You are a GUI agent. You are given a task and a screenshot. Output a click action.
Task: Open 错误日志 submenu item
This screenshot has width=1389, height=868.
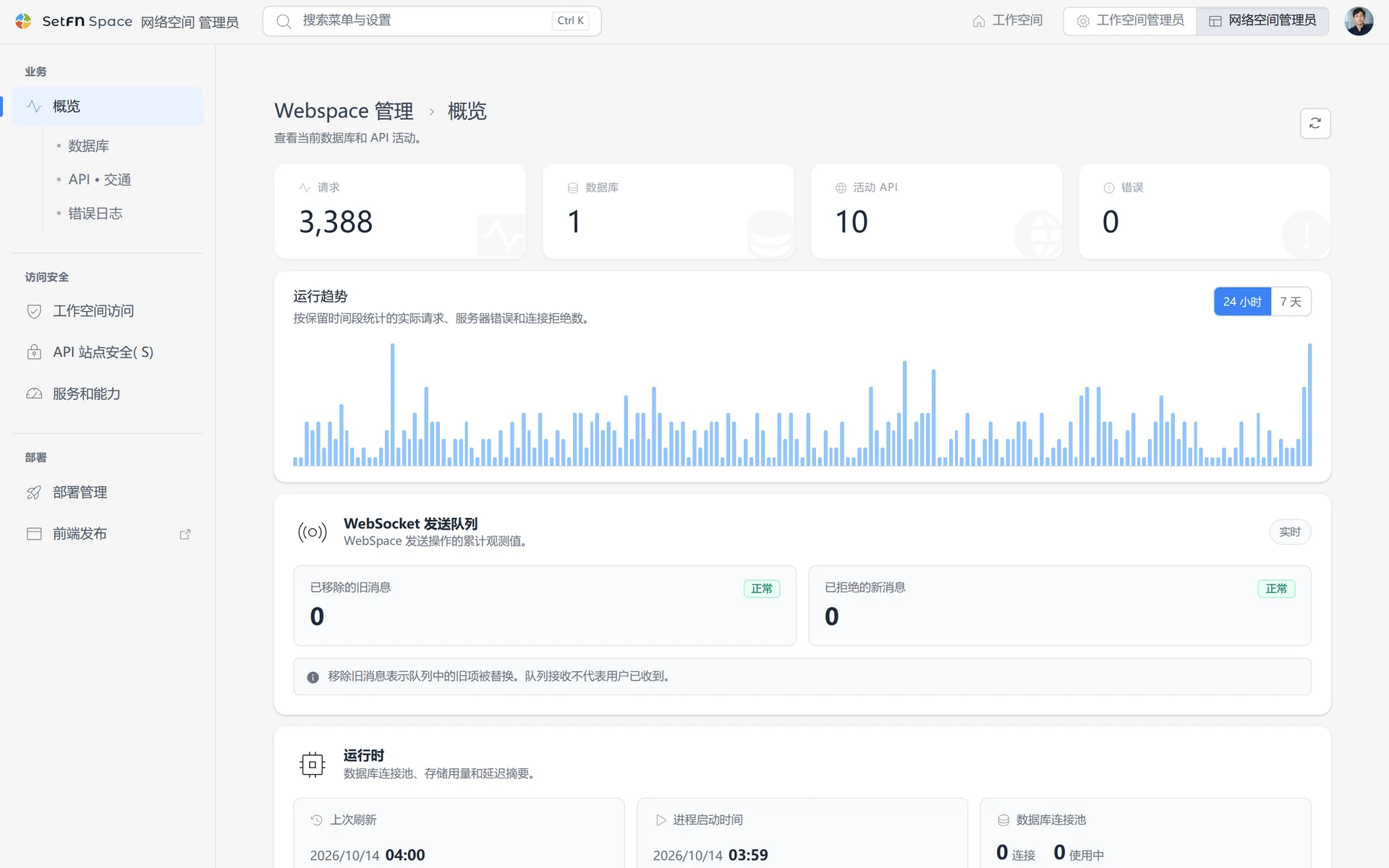click(95, 213)
